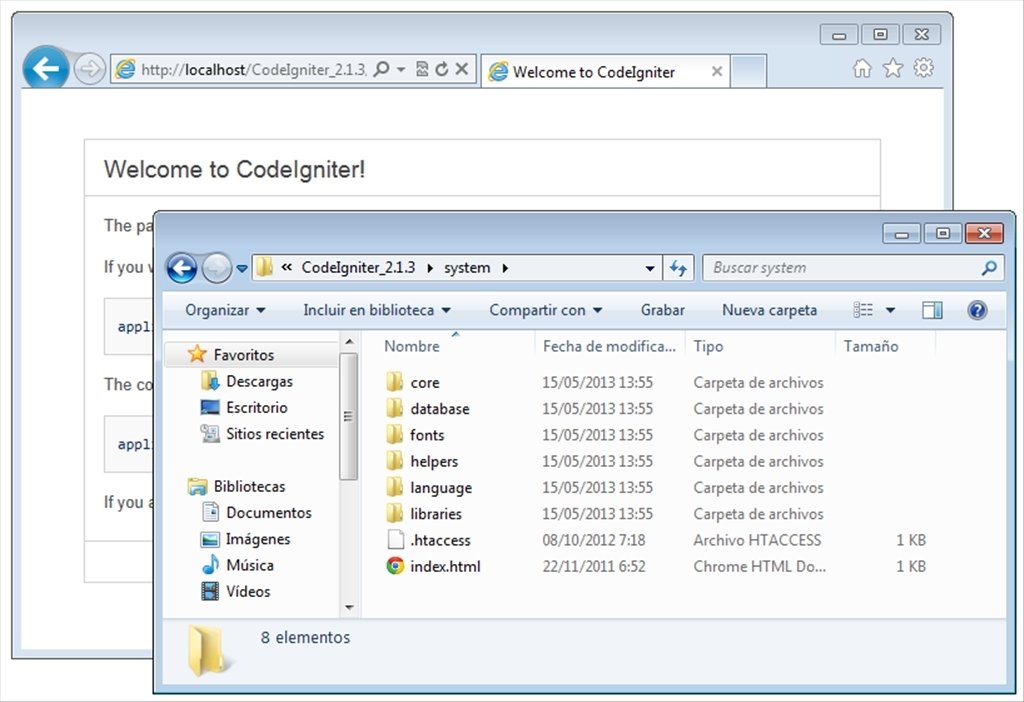Toggle compatibility view in the address bar

(423, 69)
